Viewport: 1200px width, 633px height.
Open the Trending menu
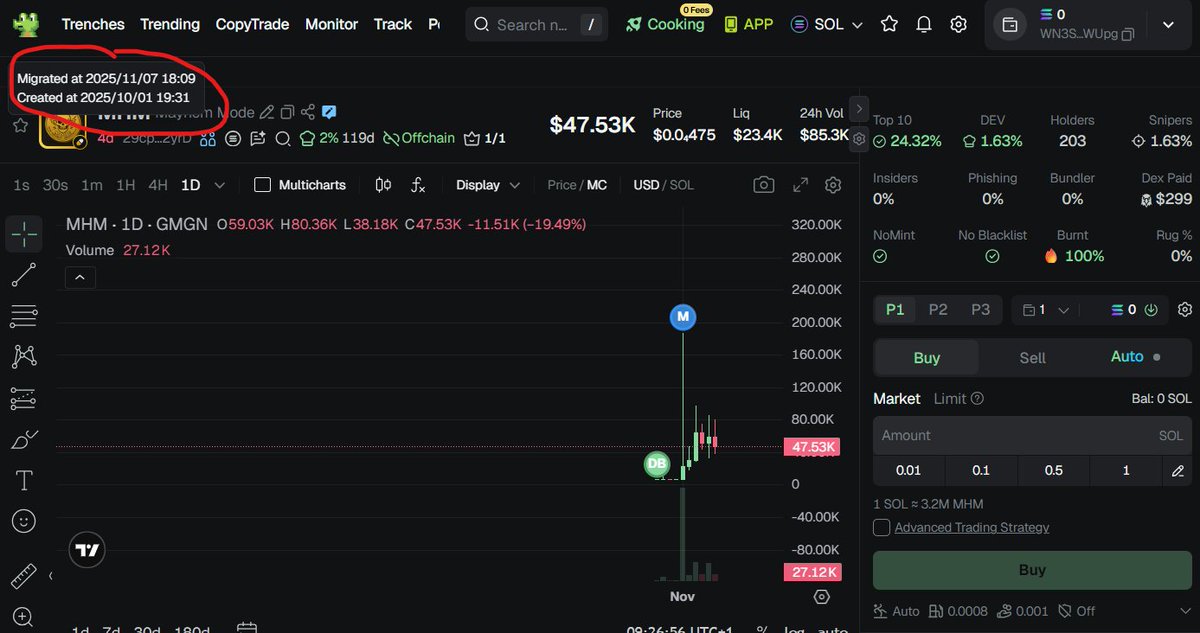[x=170, y=24]
